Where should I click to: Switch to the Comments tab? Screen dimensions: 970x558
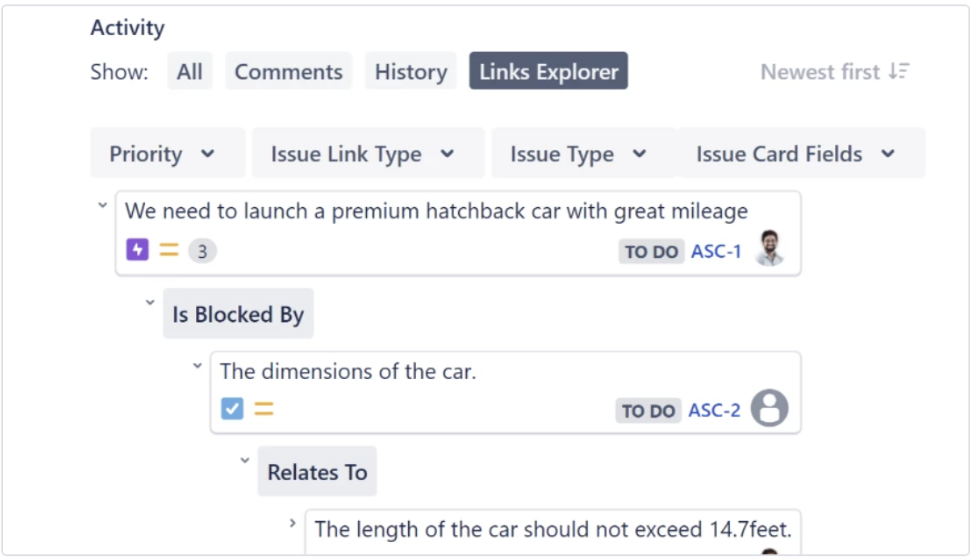pos(288,71)
